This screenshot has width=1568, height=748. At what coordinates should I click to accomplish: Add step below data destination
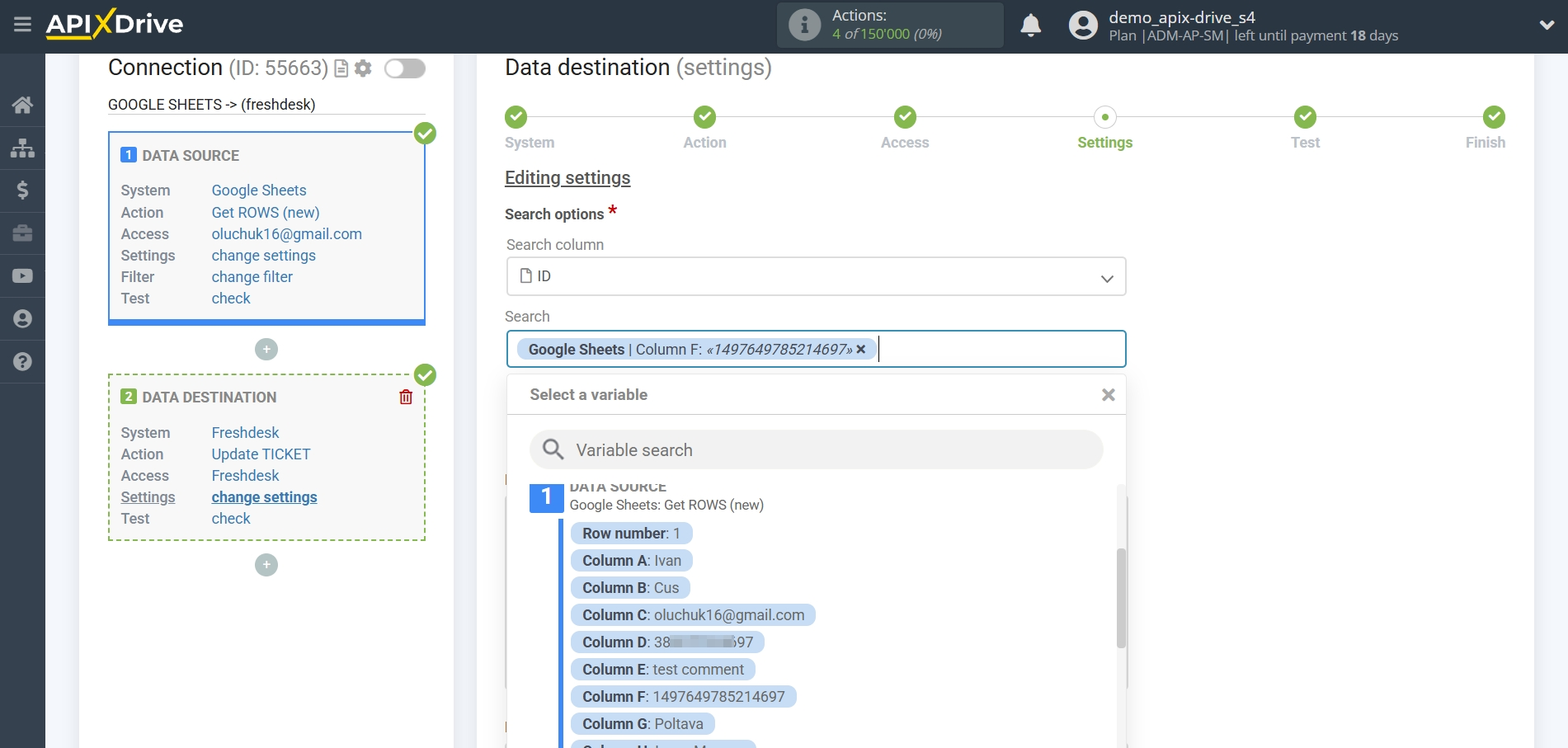tap(266, 565)
